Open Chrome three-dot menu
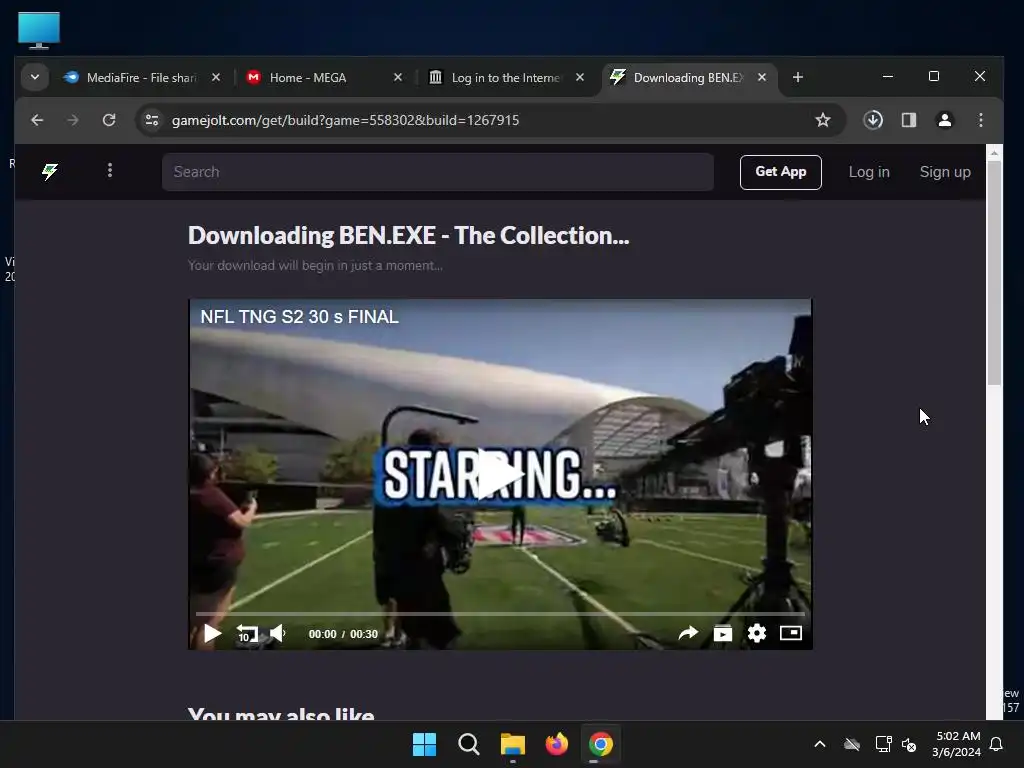Screen dimensions: 1024x768 [980, 120]
